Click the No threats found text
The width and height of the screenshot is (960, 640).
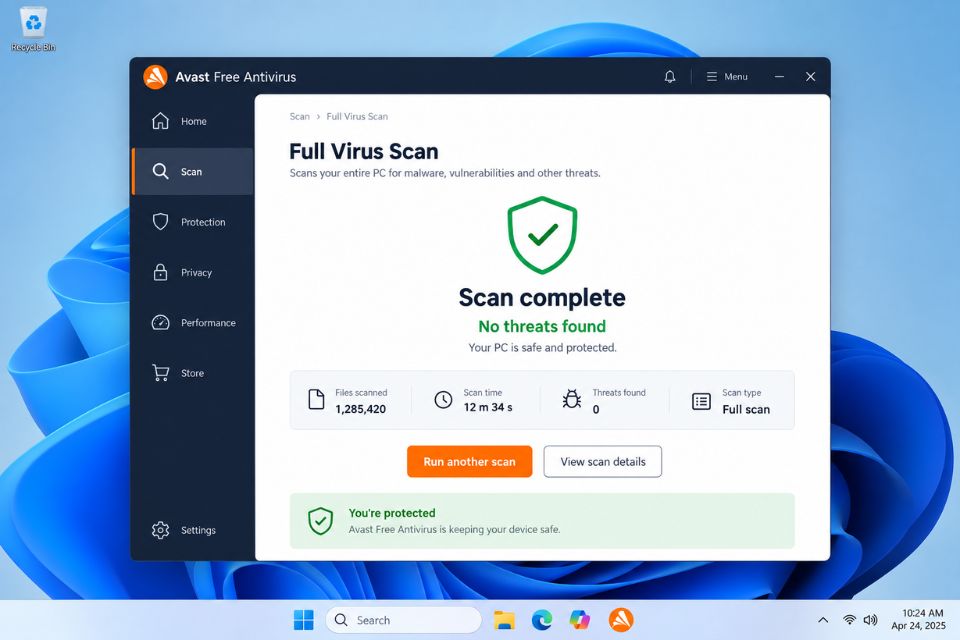coord(542,326)
